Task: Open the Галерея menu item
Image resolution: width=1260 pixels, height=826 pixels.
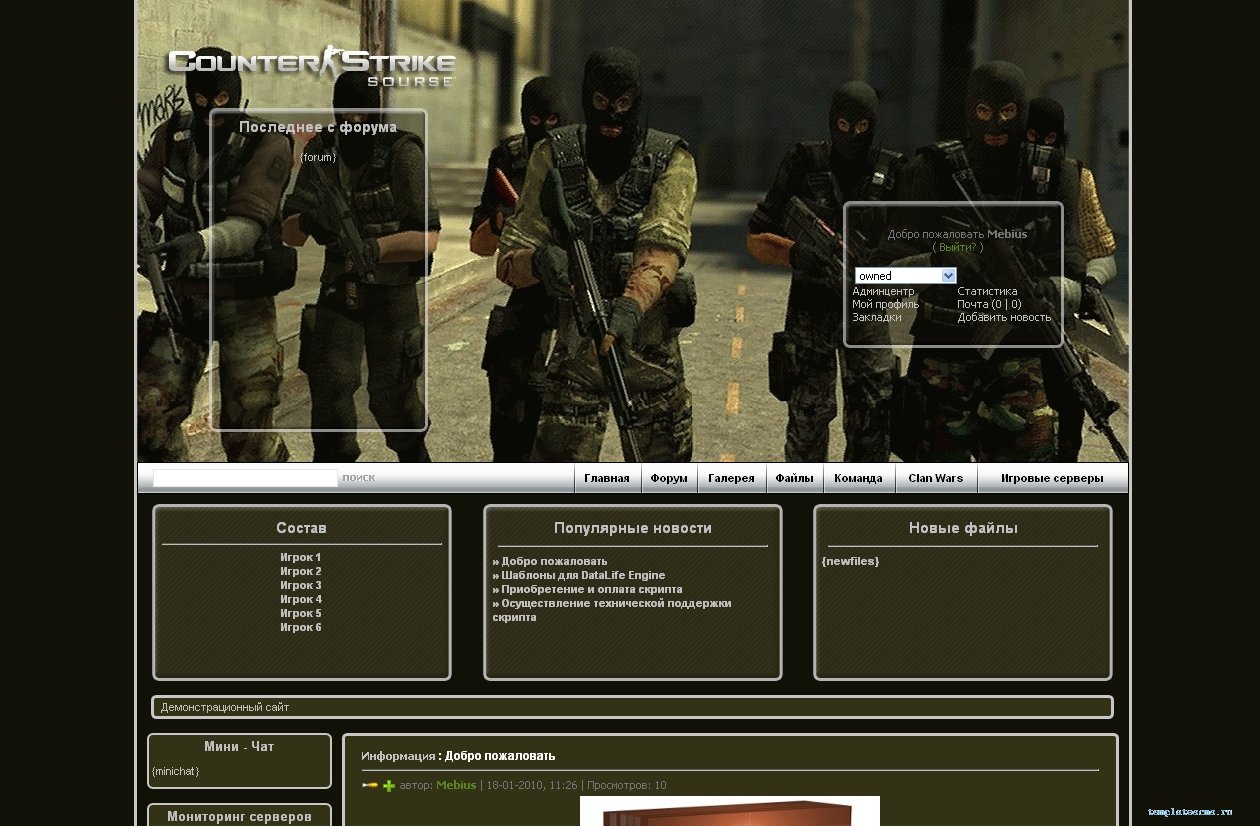Action: pyautogui.click(x=731, y=478)
